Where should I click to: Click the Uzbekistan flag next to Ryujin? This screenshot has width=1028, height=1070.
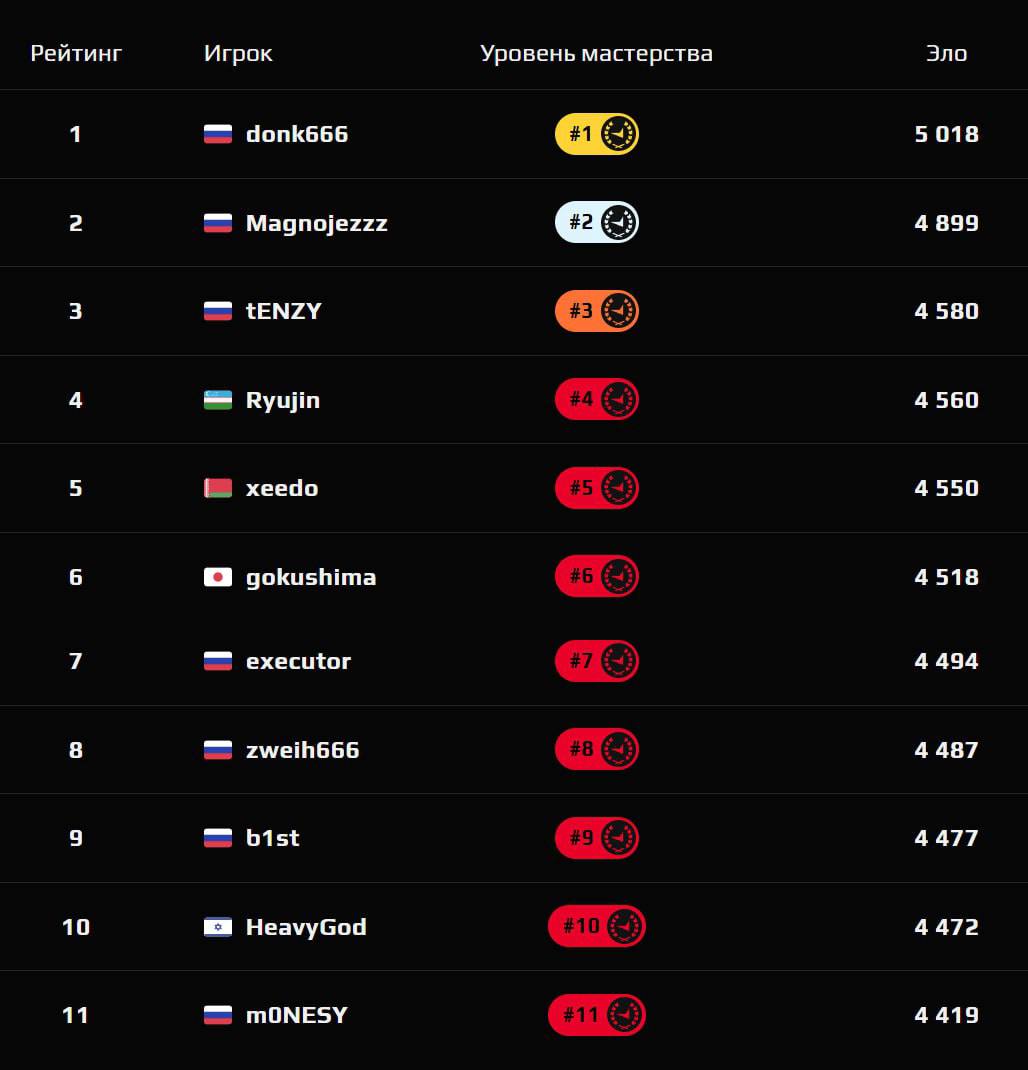tap(218, 400)
